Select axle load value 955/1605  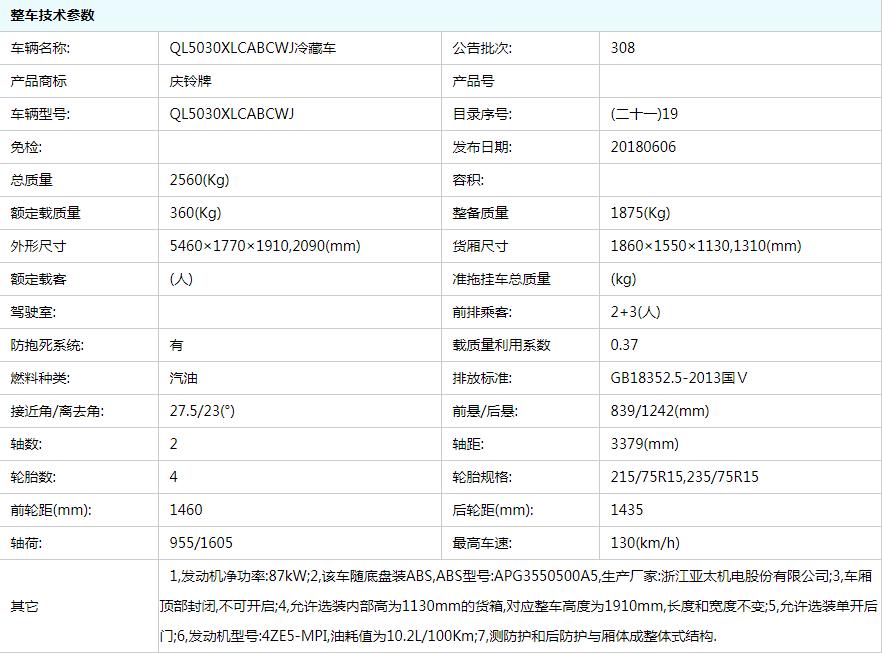(x=201, y=543)
